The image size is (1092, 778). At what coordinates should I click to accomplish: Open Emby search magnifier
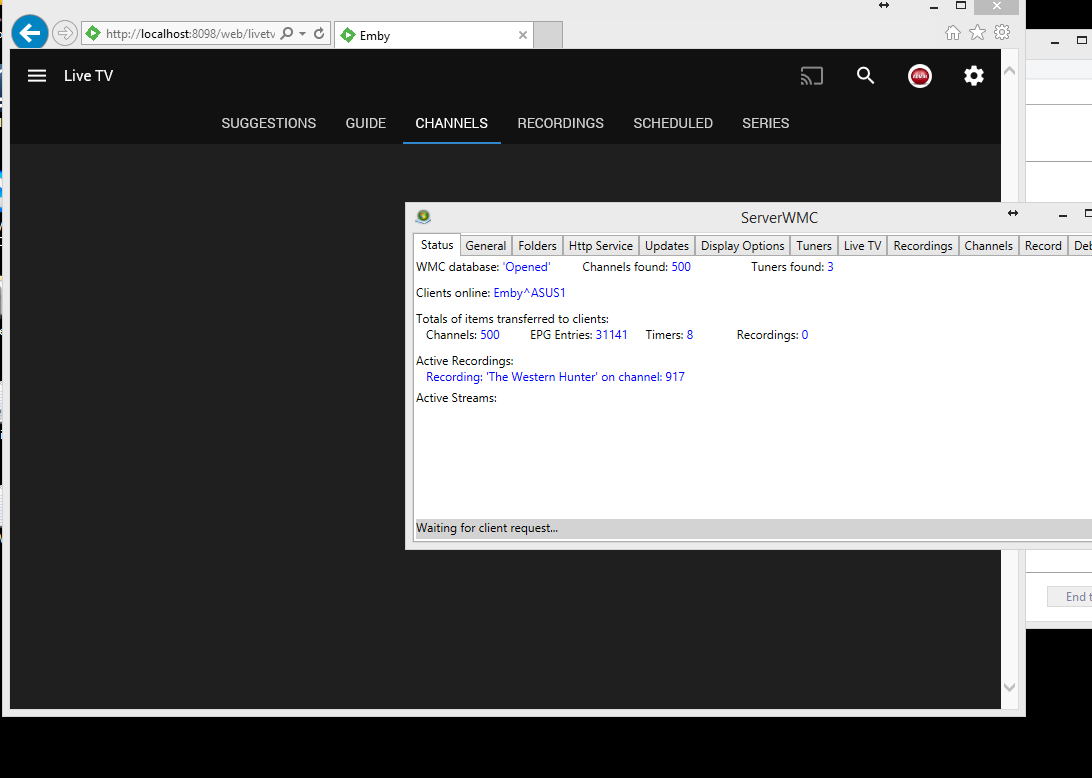click(866, 76)
